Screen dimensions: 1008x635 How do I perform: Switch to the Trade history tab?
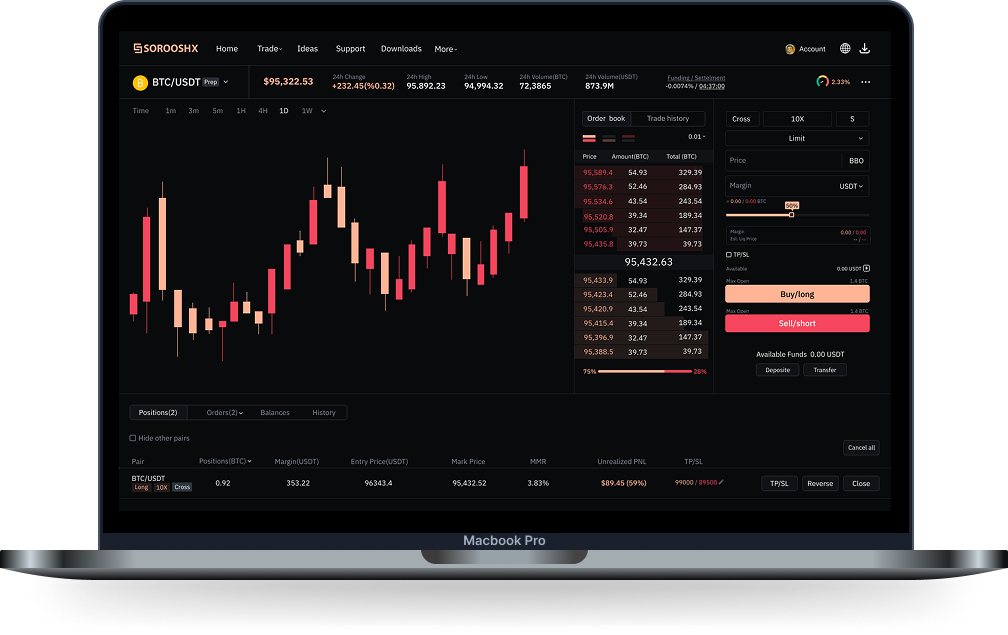[668, 118]
